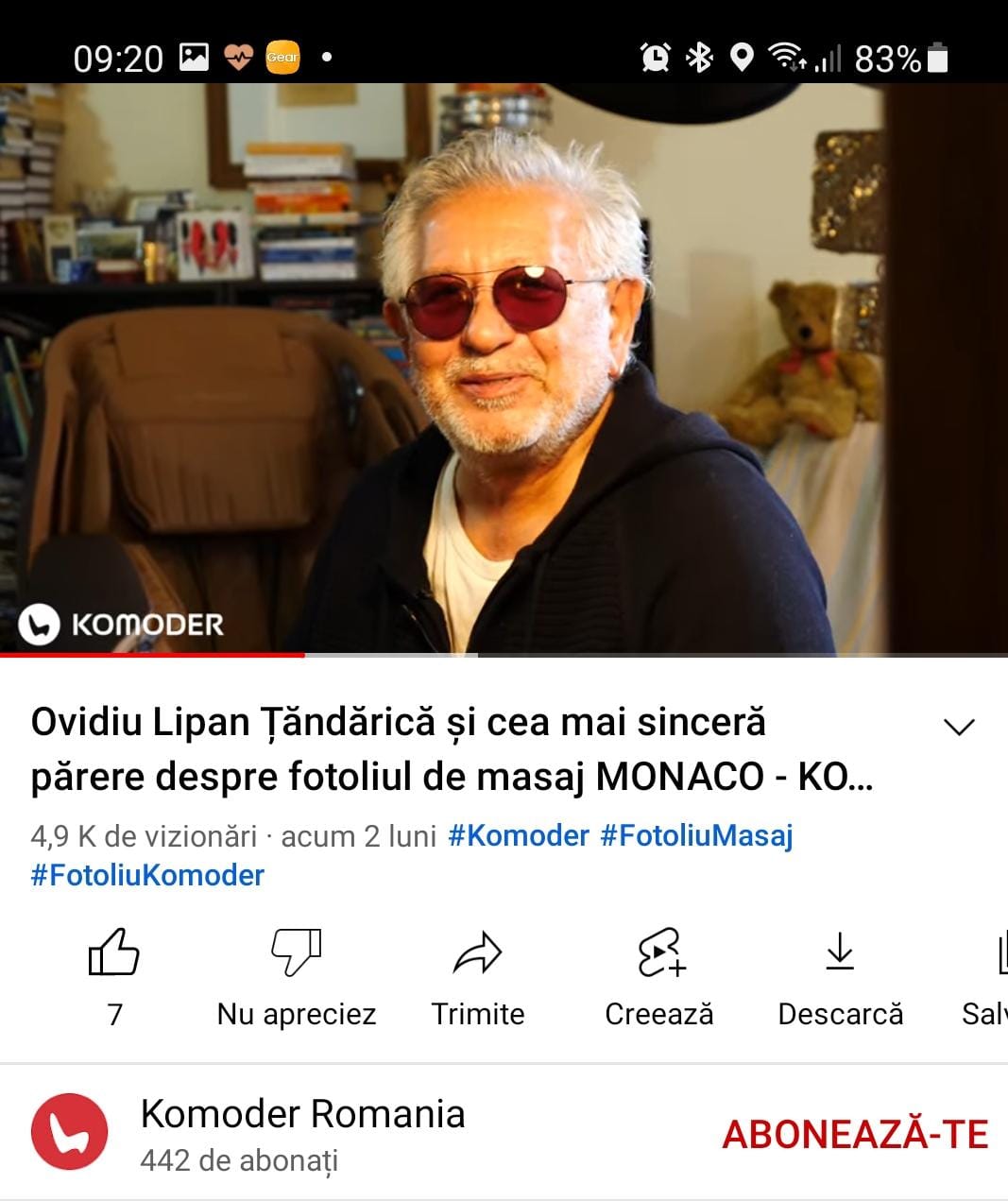Expand the video description chevron
1008x1201 pixels.
(959, 726)
